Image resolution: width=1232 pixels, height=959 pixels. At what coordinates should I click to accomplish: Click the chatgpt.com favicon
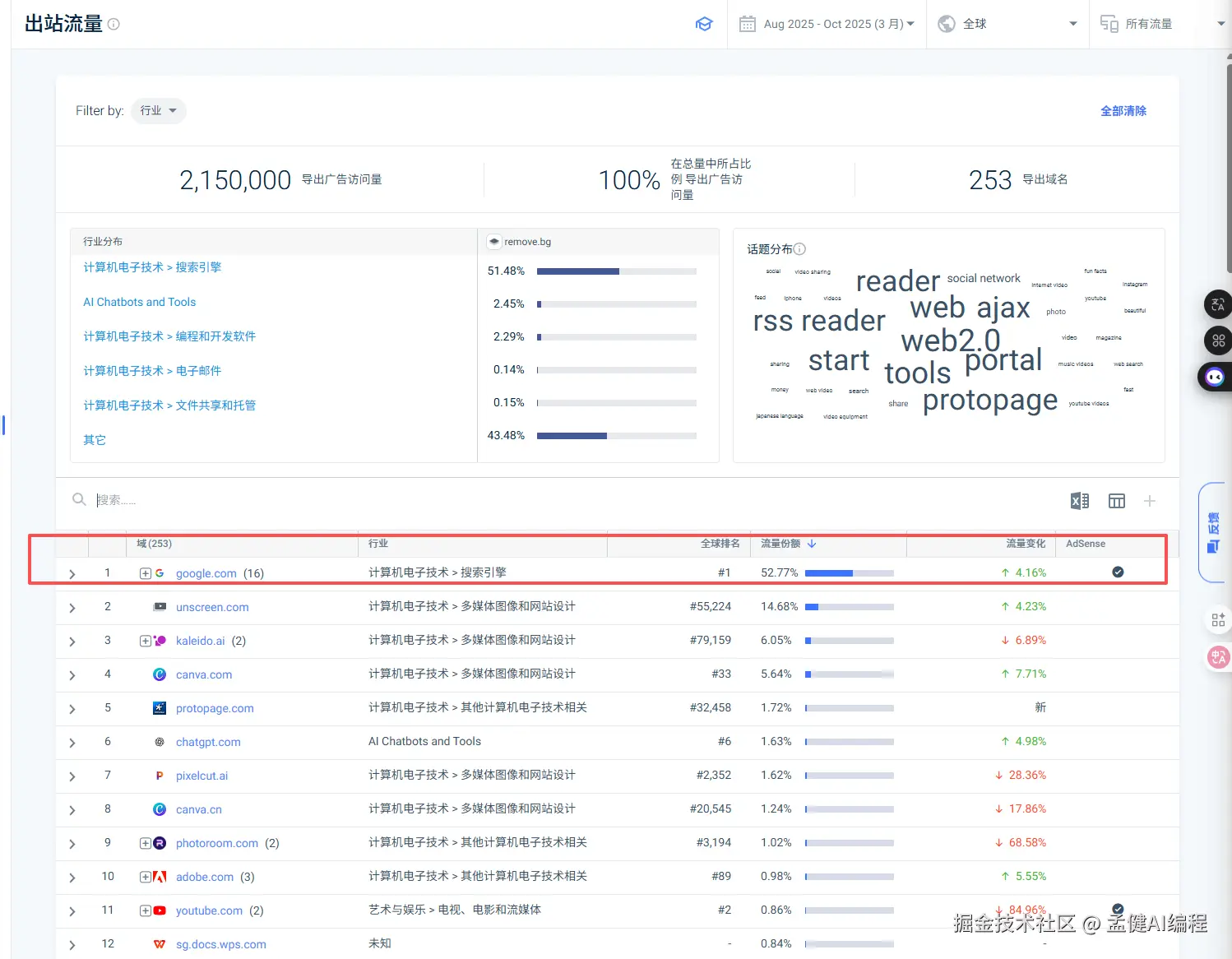coord(160,742)
